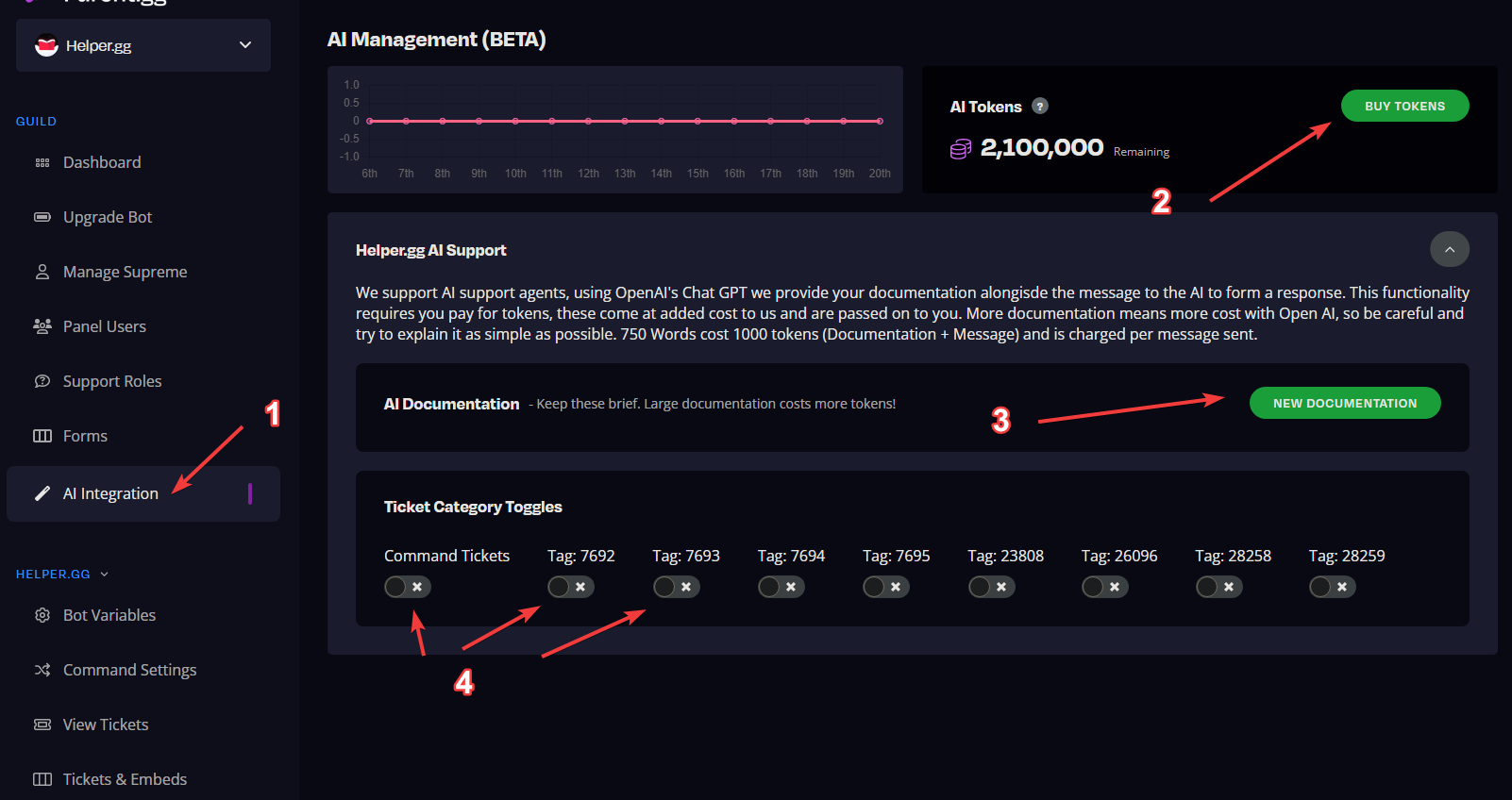Image resolution: width=1512 pixels, height=800 pixels.
Task: Click the token usage chart's 13th data point
Action: [x=625, y=121]
